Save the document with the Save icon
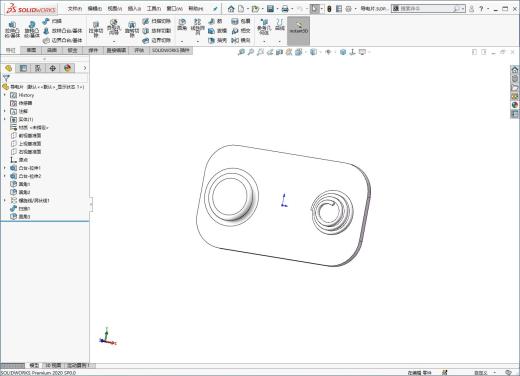The height and width of the screenshot is (376, 520). pyautogui.click(x=270, y=9)
